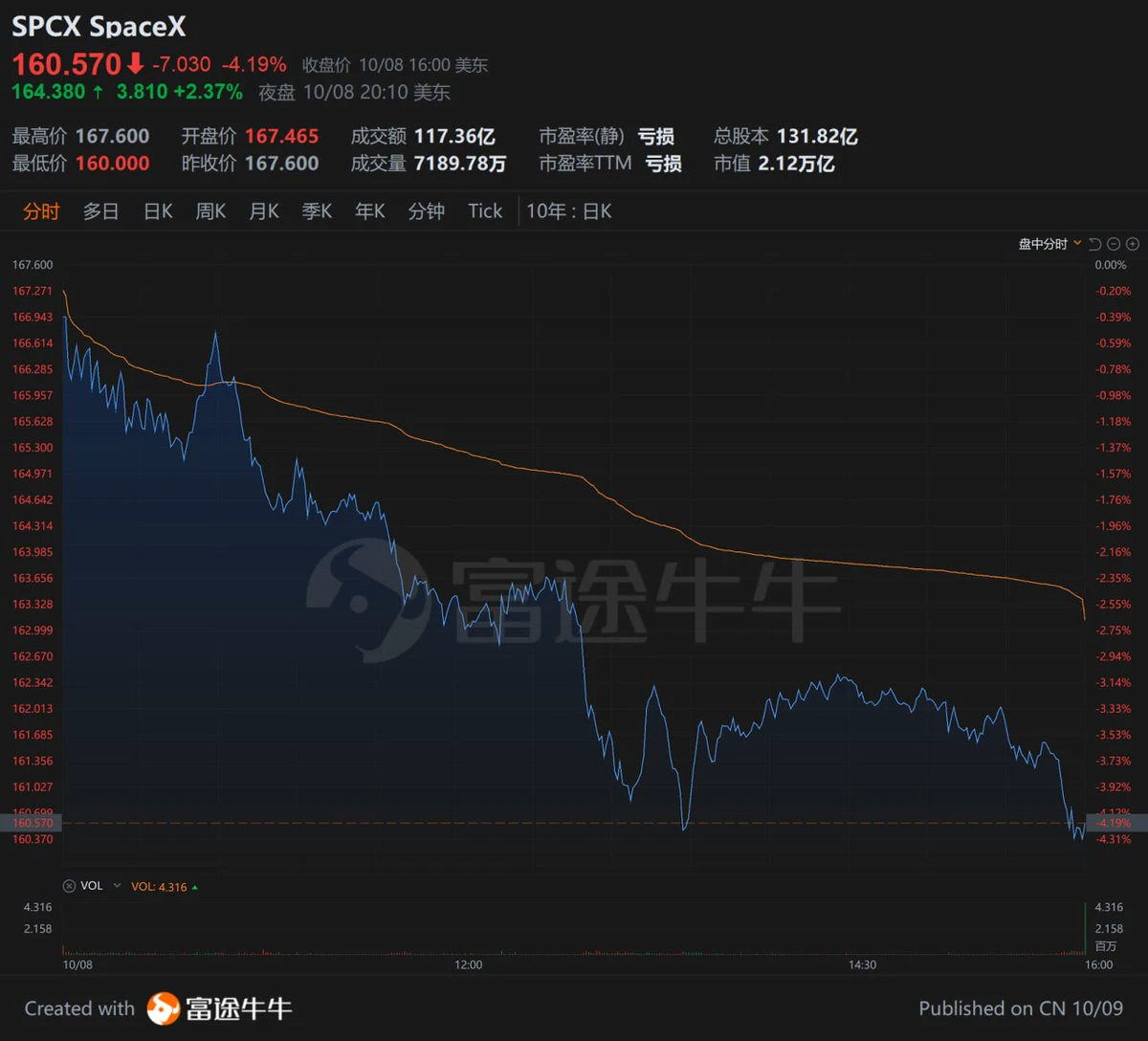The width and height of the screenshot is (1148, 1041).
Task: Show the 年K yearly chart tab
Action: [x=370, y=211]
